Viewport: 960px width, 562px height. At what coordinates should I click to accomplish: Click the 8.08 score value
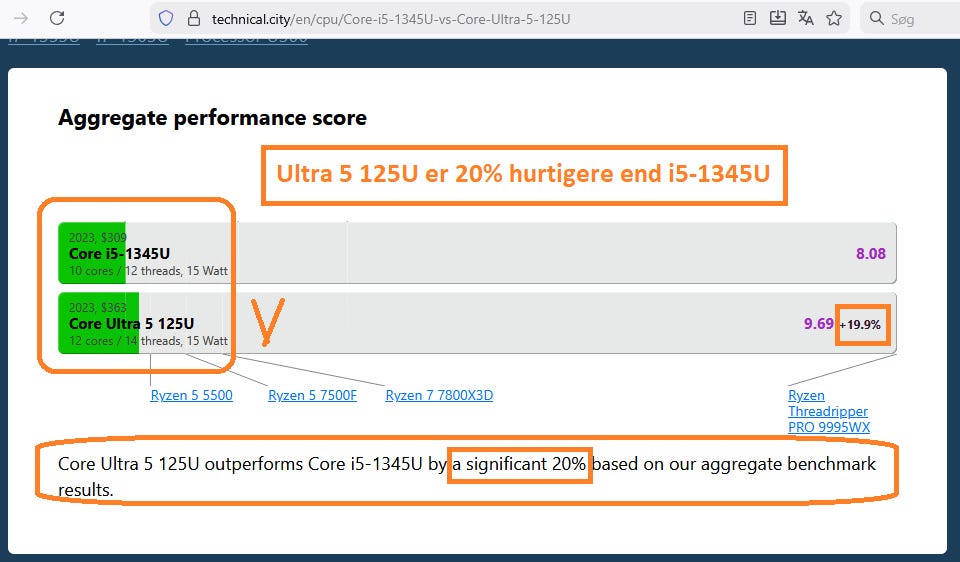coord(871,253)
